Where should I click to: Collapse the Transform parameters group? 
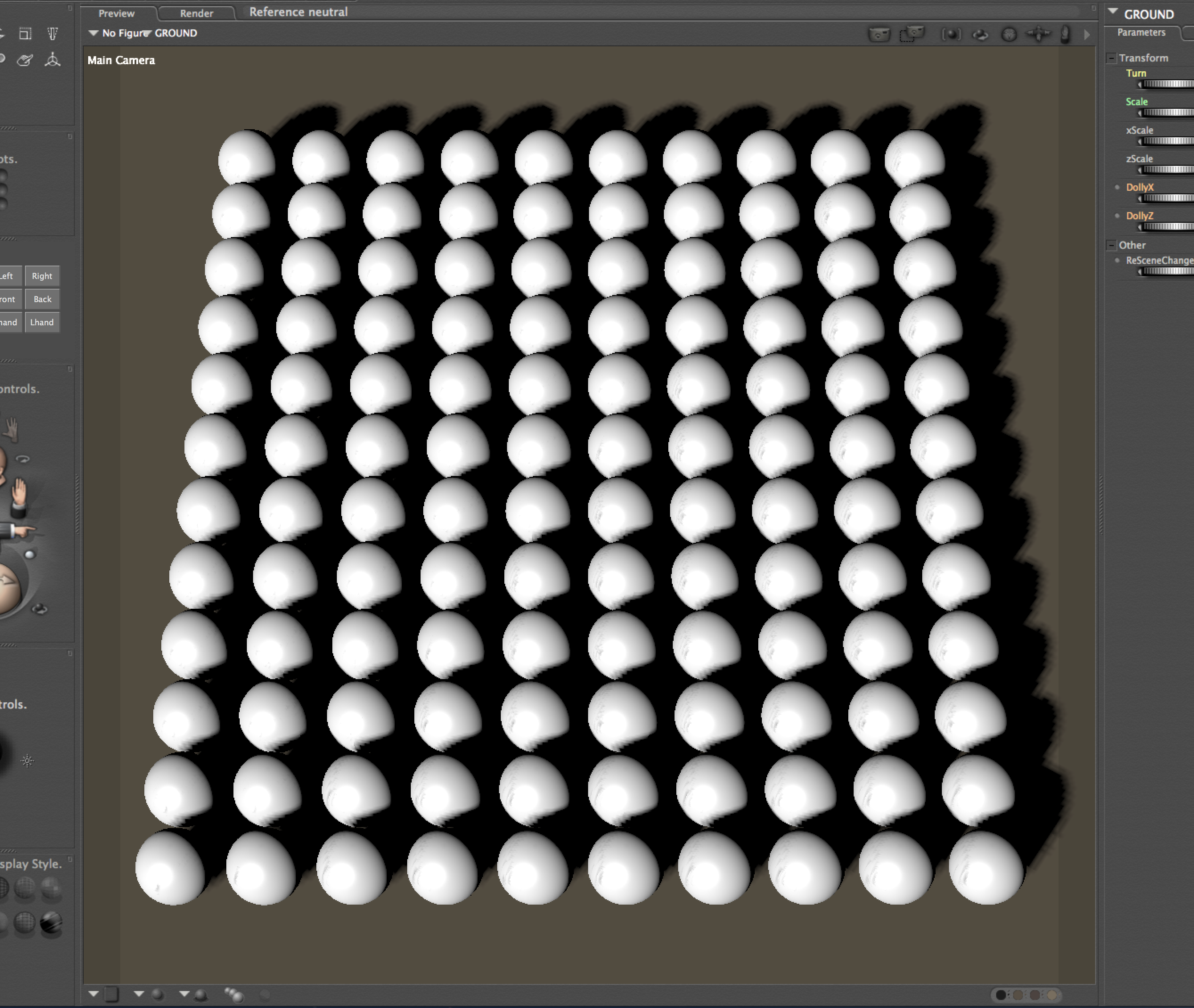(x=1111, y=58)
